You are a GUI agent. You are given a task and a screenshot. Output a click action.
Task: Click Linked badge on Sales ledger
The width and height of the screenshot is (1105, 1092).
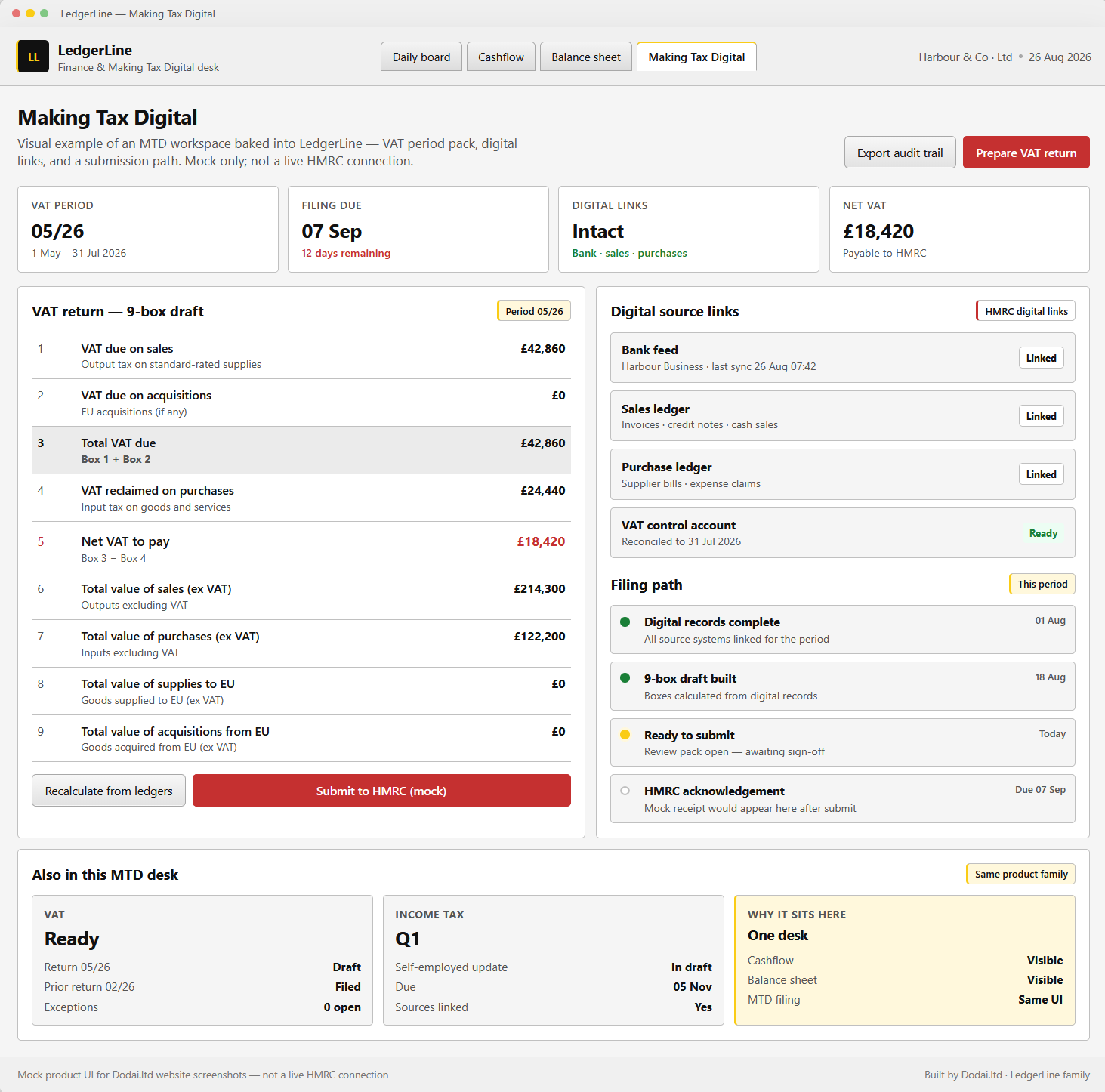1041,416
